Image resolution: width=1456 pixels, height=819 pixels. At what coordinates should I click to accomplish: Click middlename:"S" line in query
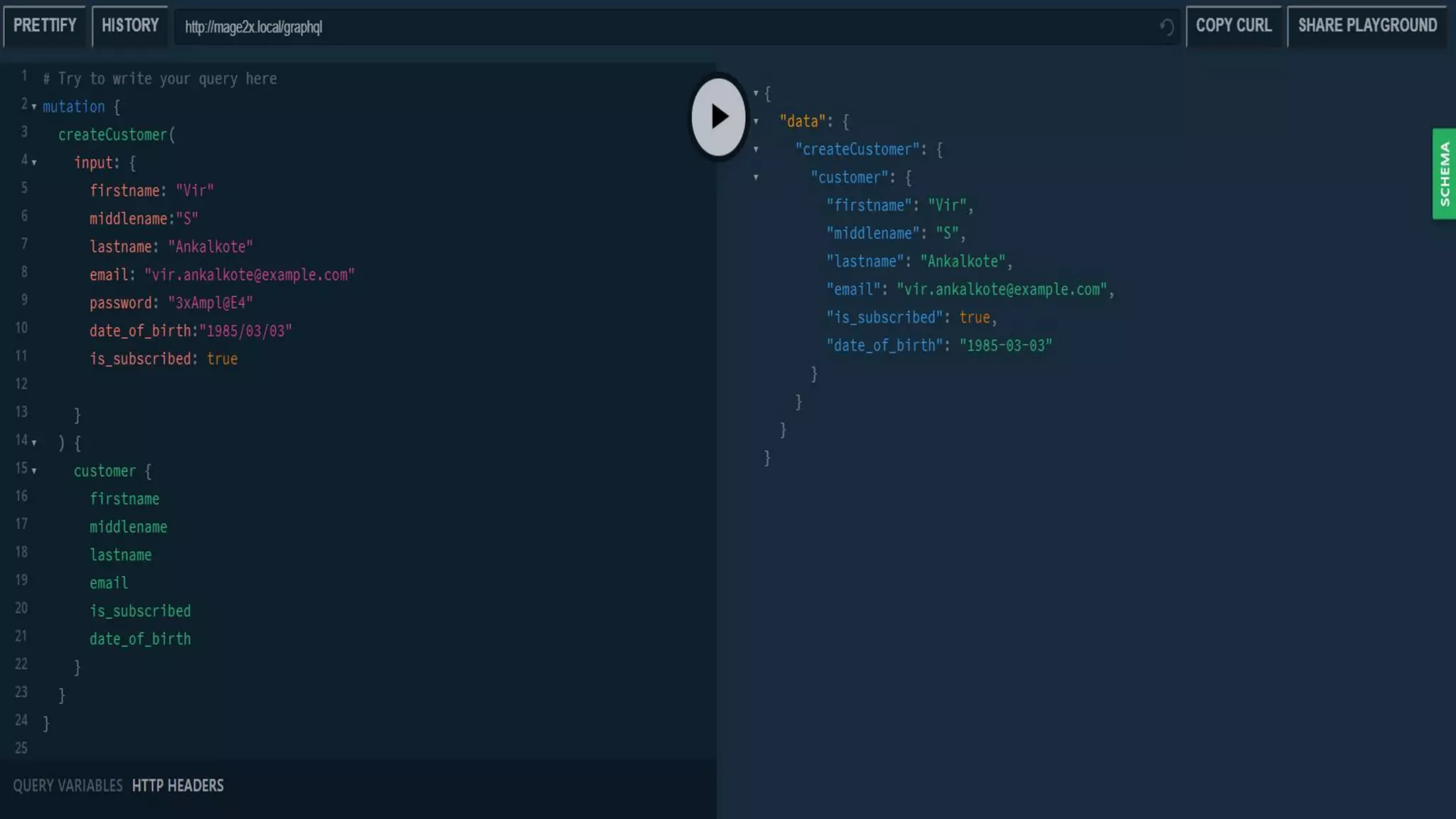point(144,218)
